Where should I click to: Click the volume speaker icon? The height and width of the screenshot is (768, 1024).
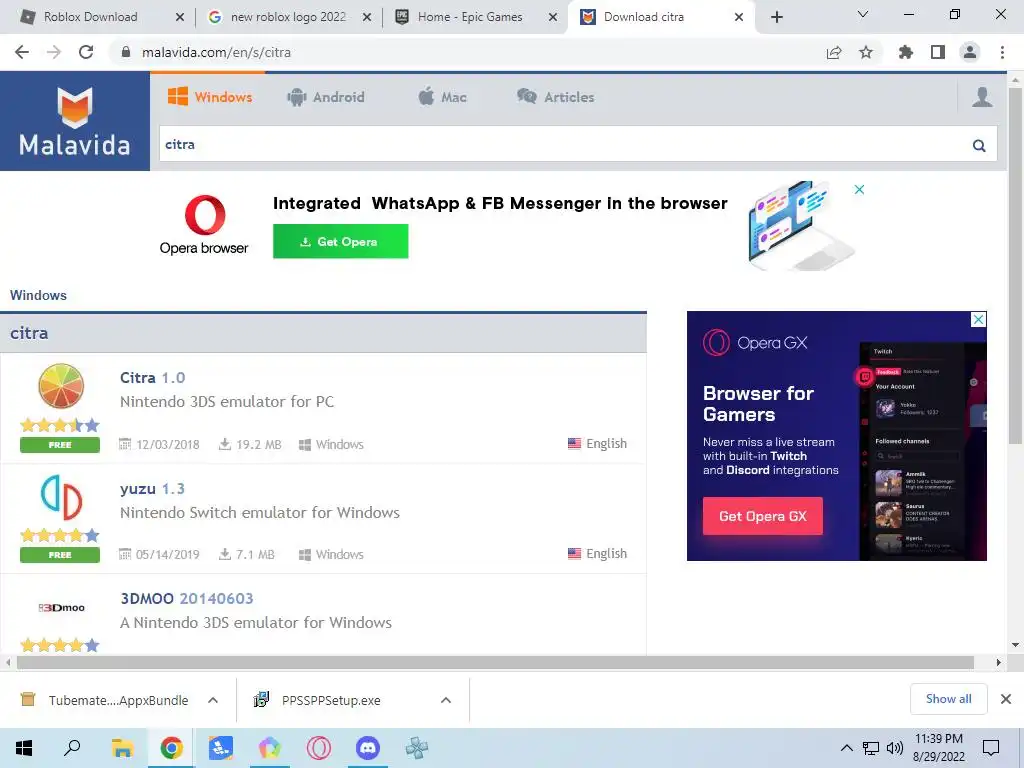click(895, 748)
